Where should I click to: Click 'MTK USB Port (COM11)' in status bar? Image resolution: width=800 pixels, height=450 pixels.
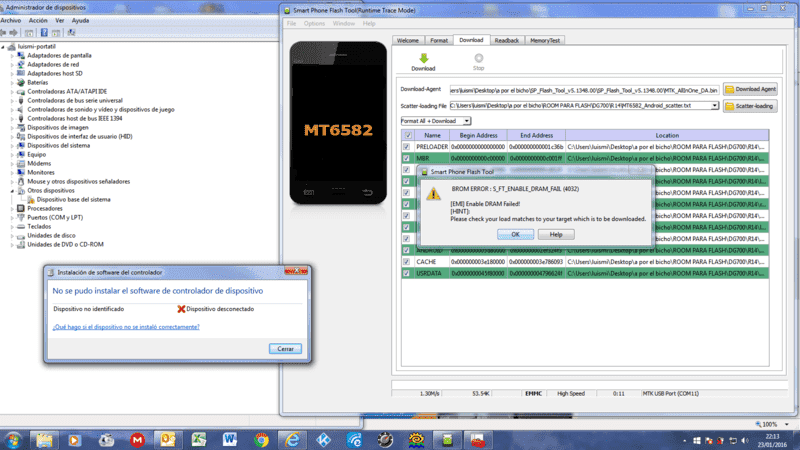click(x=670, y=393)
